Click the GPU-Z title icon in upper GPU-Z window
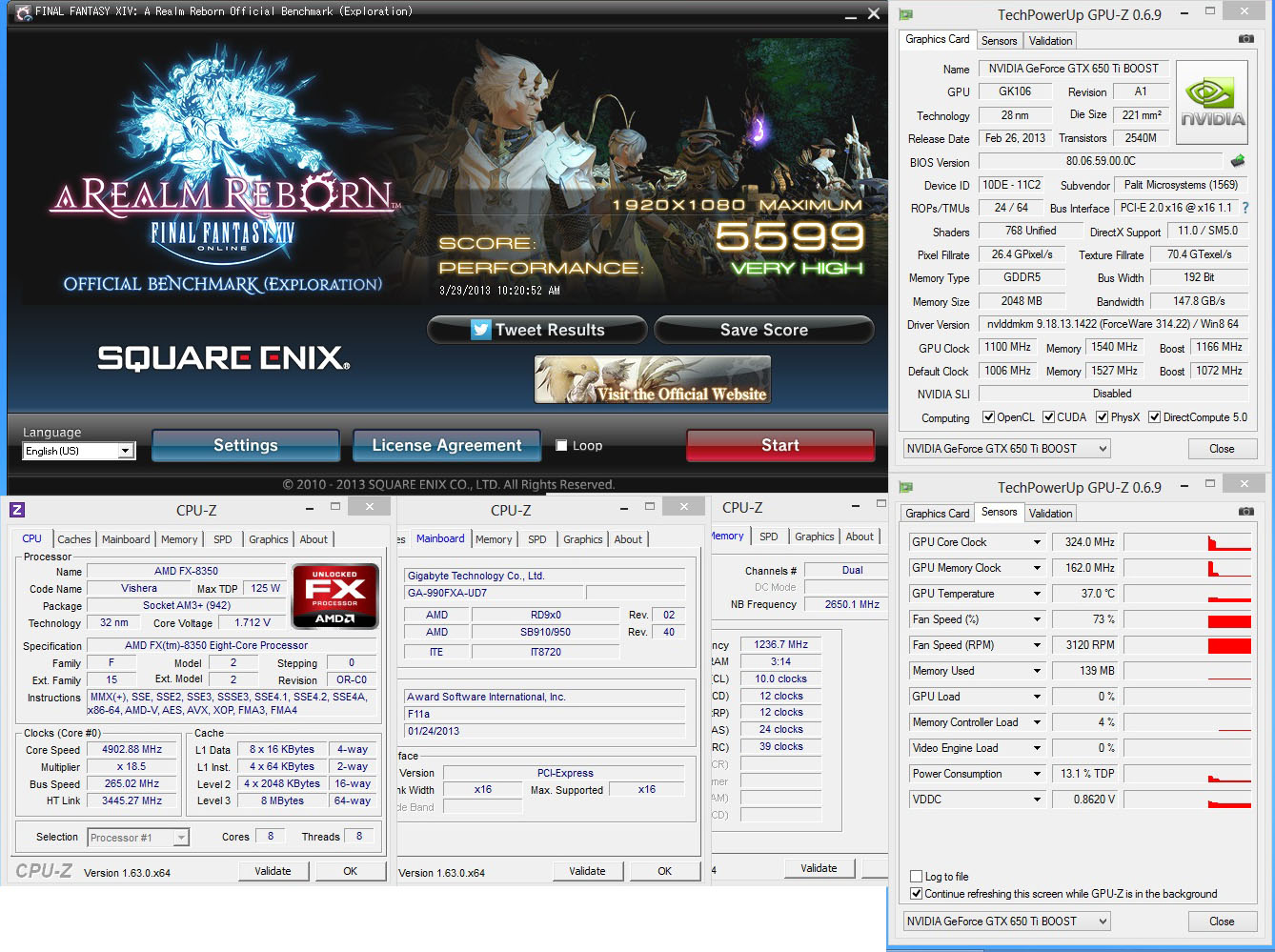This screenshot has height=952, width=1275. pyautogui.click(x=906, y=14)
